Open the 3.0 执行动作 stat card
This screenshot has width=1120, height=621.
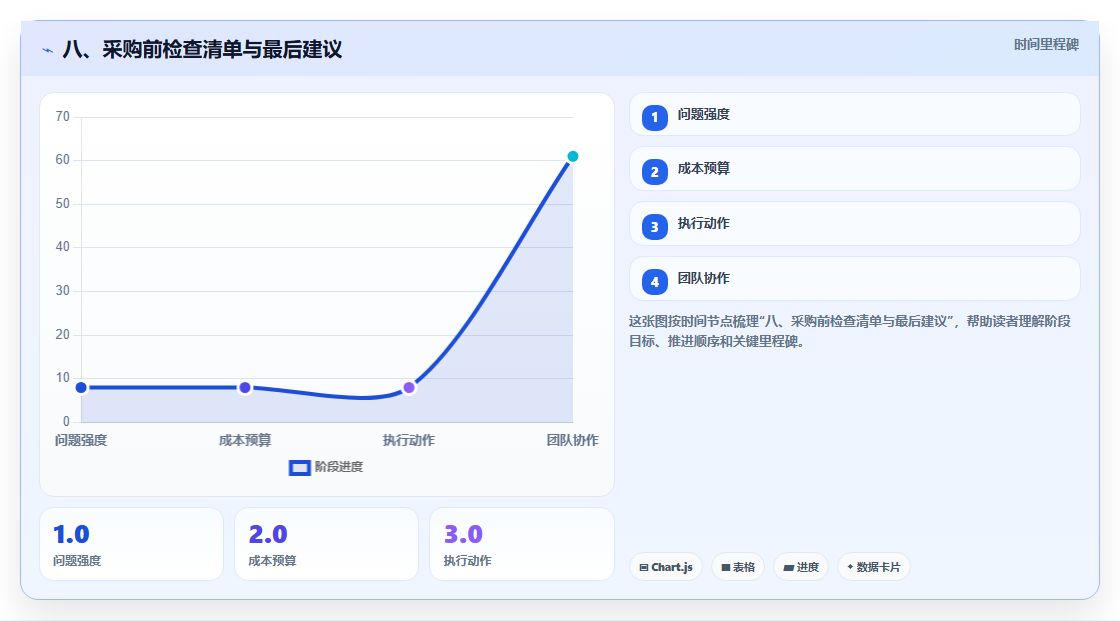pos(521,545)
